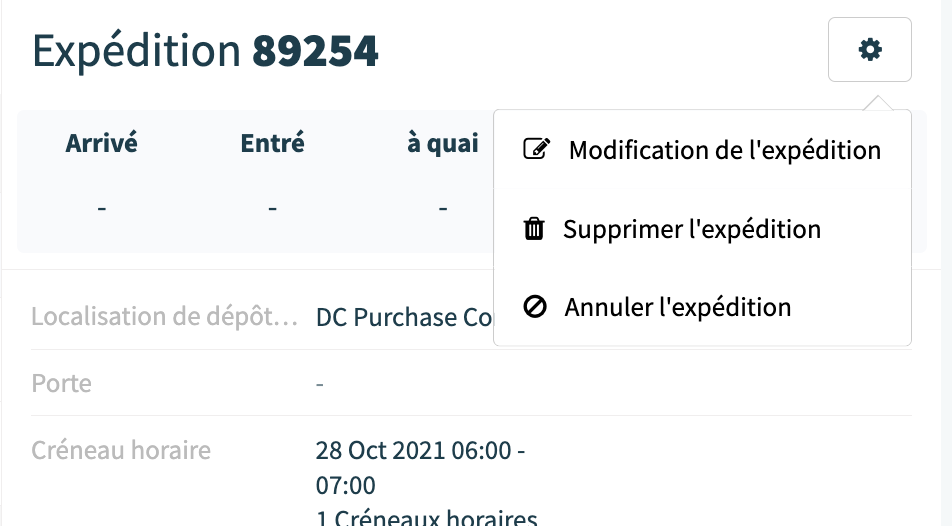Click the dash under Entré
The width and height of the screenshot is (952, 526).
tap(273, 208)
